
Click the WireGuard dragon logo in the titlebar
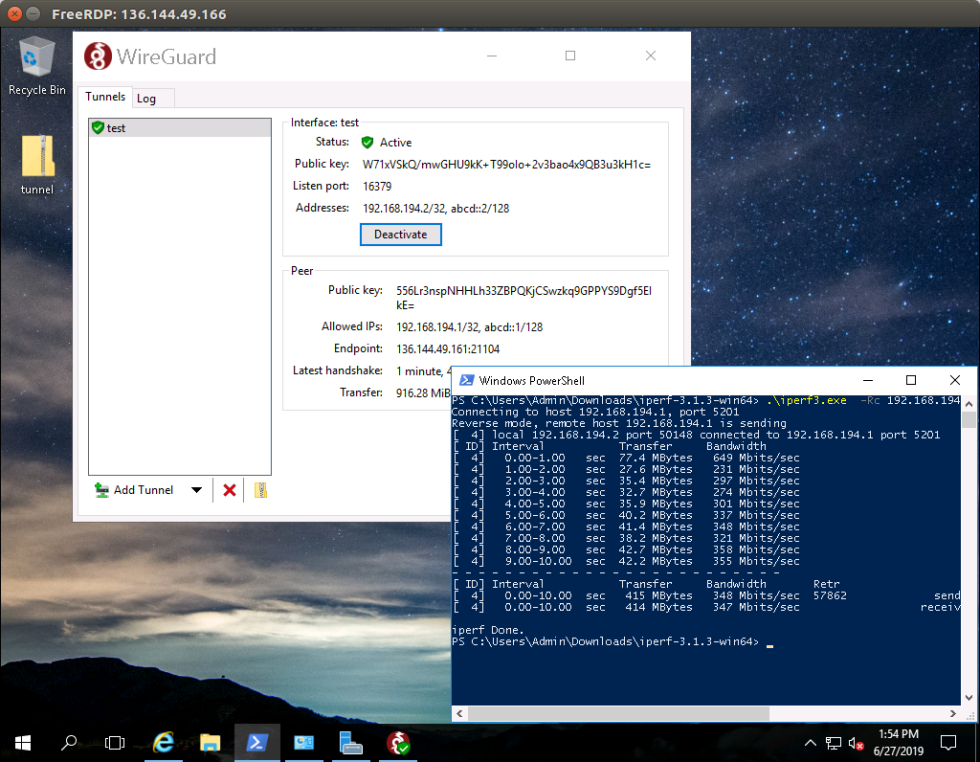[x=99, y=56]
